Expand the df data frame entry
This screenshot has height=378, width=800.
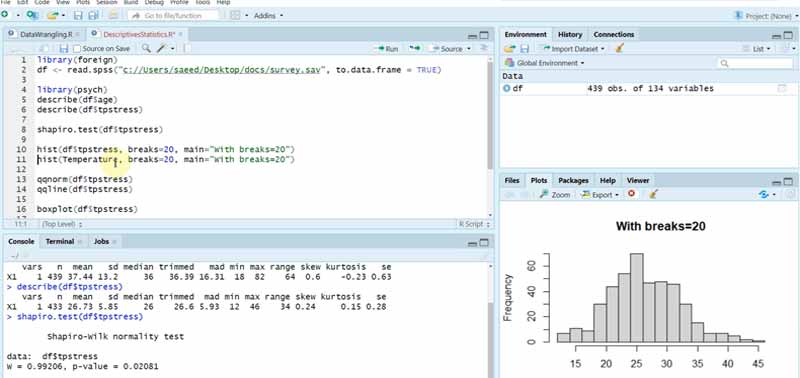pos(507,88)
